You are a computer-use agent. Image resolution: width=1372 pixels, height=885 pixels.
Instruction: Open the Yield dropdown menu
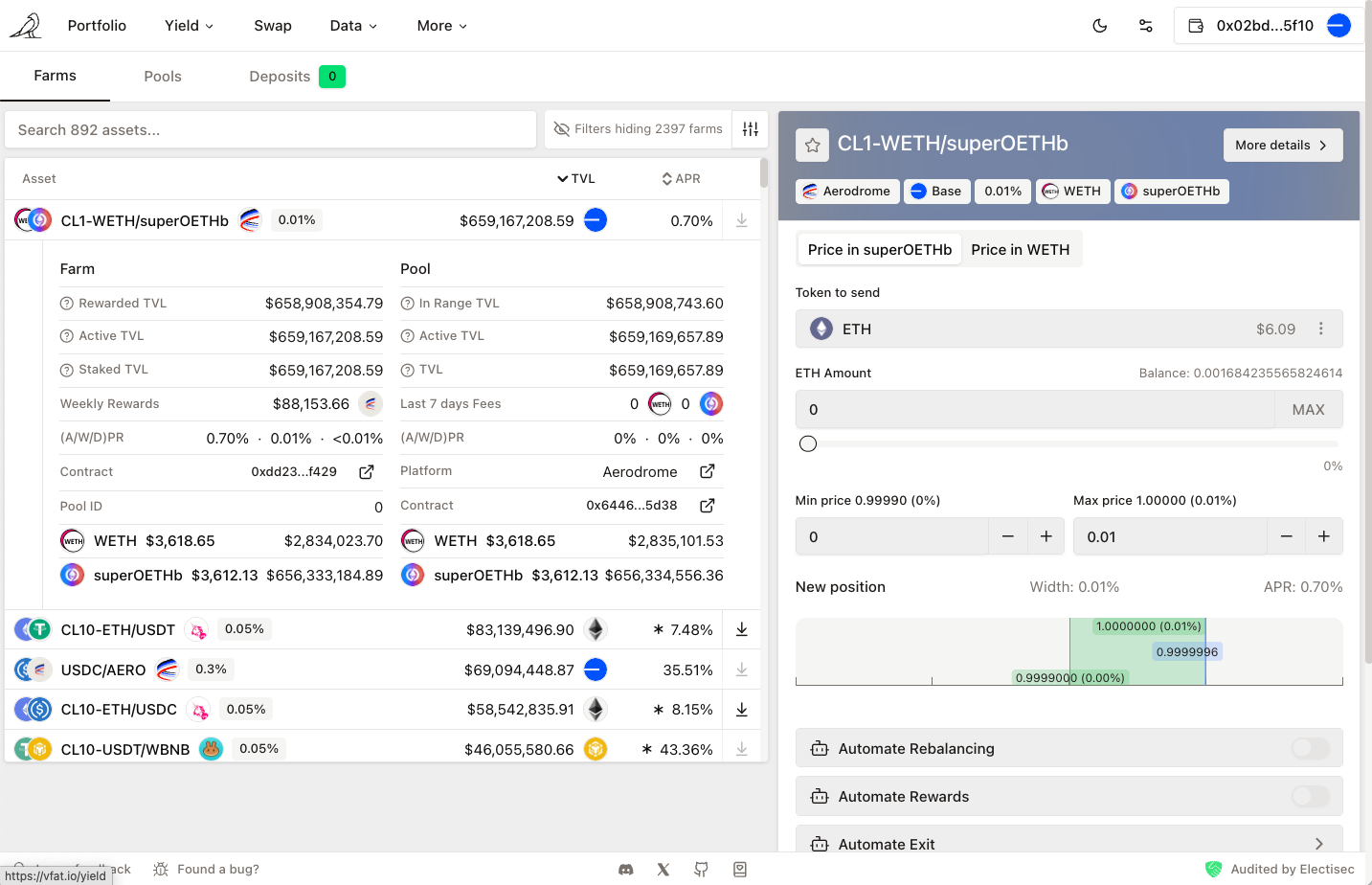189,26
